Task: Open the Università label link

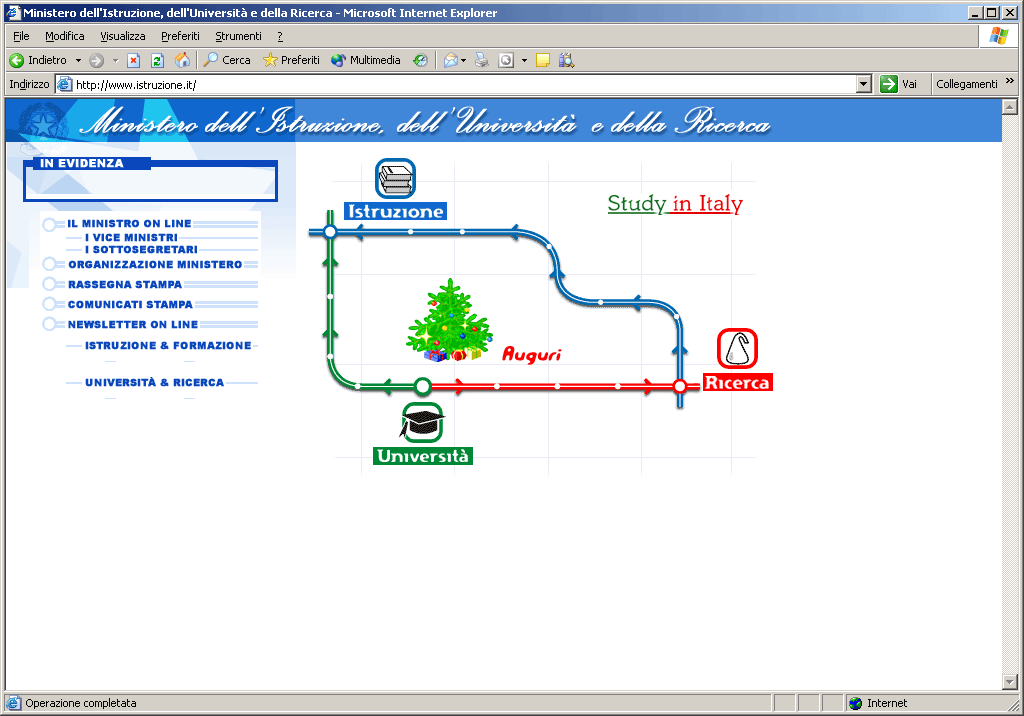Action: [423, 455]
